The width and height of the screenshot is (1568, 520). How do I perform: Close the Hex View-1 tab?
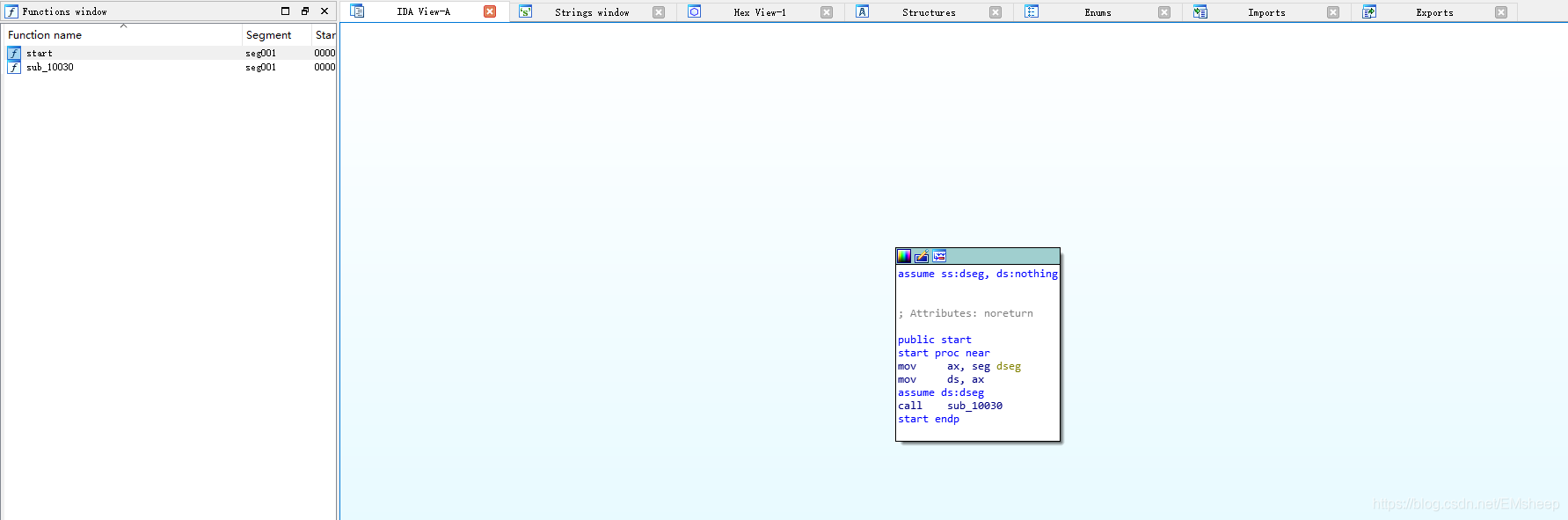pyautogui.click(x=827, y=12)
